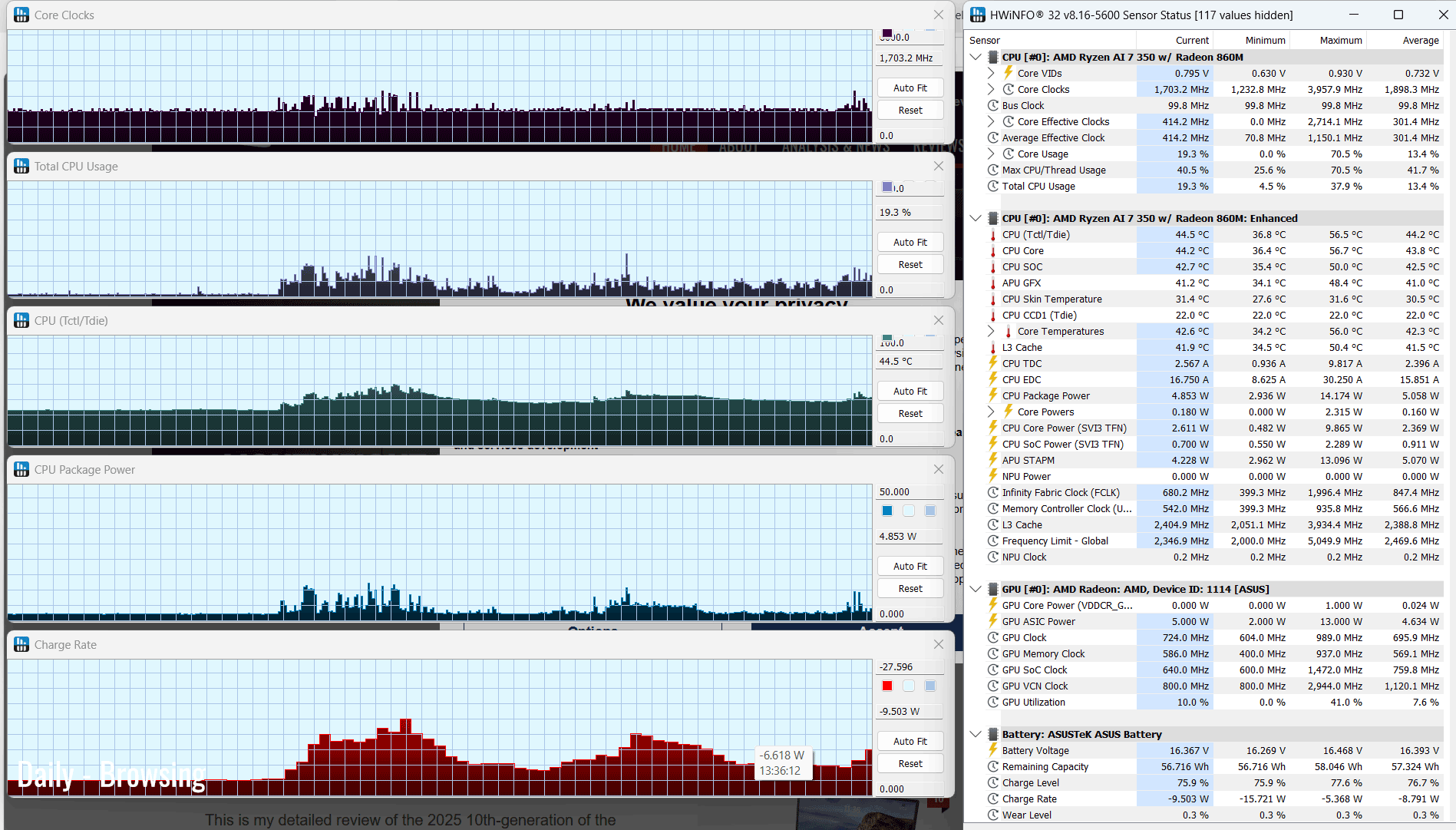Click the clock icon beside NPU Clock

pyautogui.click(x=993, y=557)
